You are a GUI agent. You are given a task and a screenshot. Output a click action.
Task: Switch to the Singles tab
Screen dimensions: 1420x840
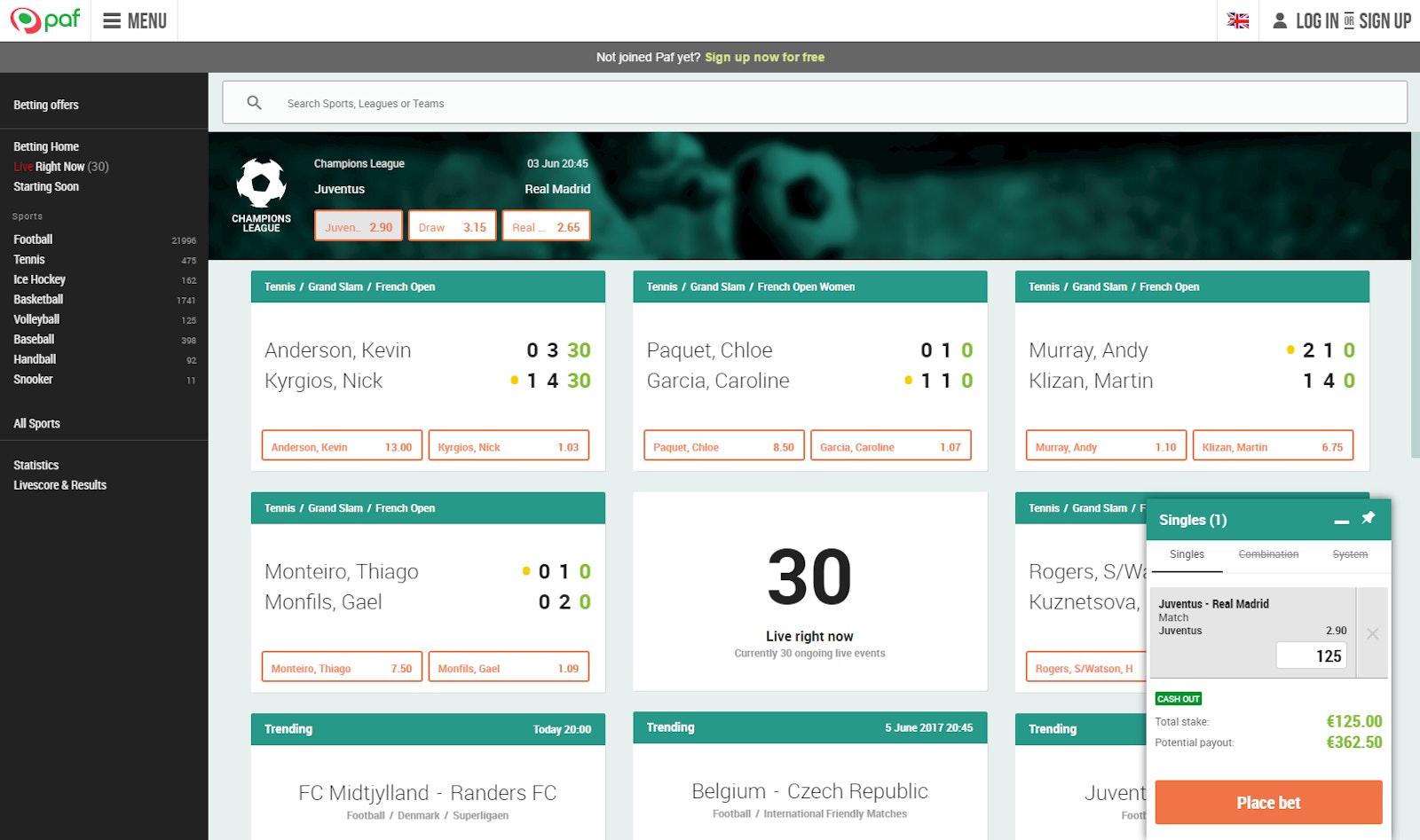1187,554
